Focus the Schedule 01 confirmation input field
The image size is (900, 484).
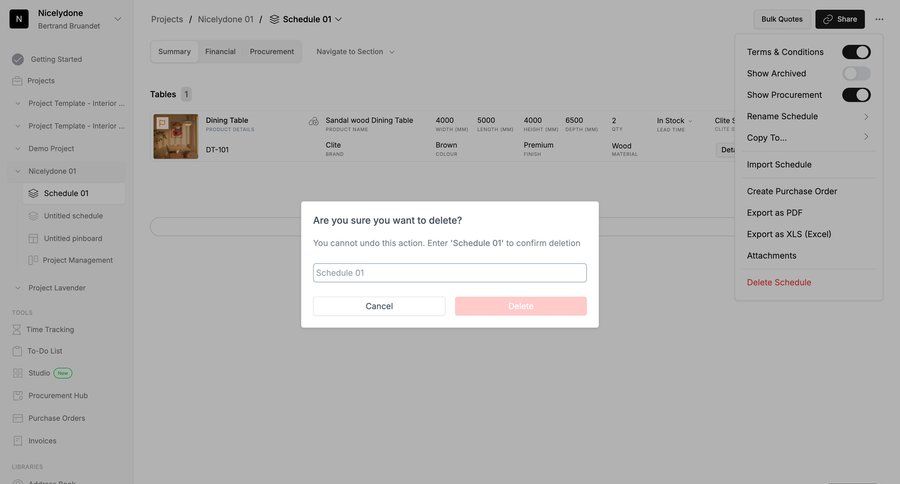[x=449, y=273]
